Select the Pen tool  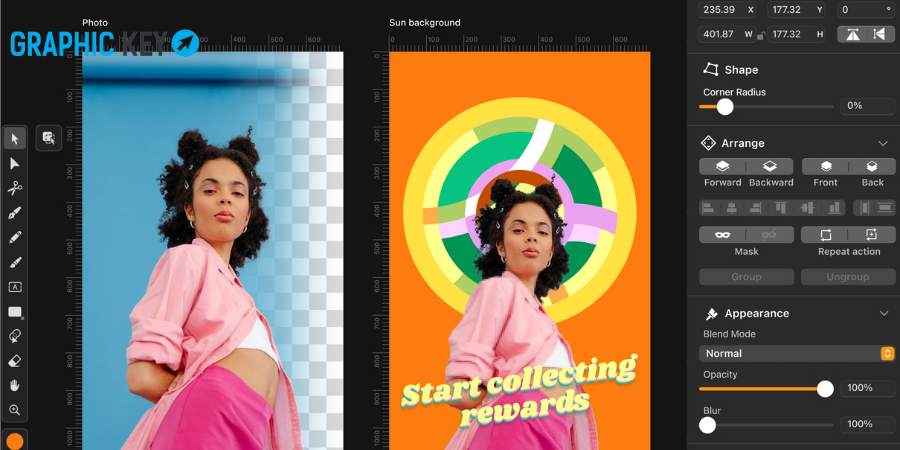pyautogui.click(x=14, y=213)
